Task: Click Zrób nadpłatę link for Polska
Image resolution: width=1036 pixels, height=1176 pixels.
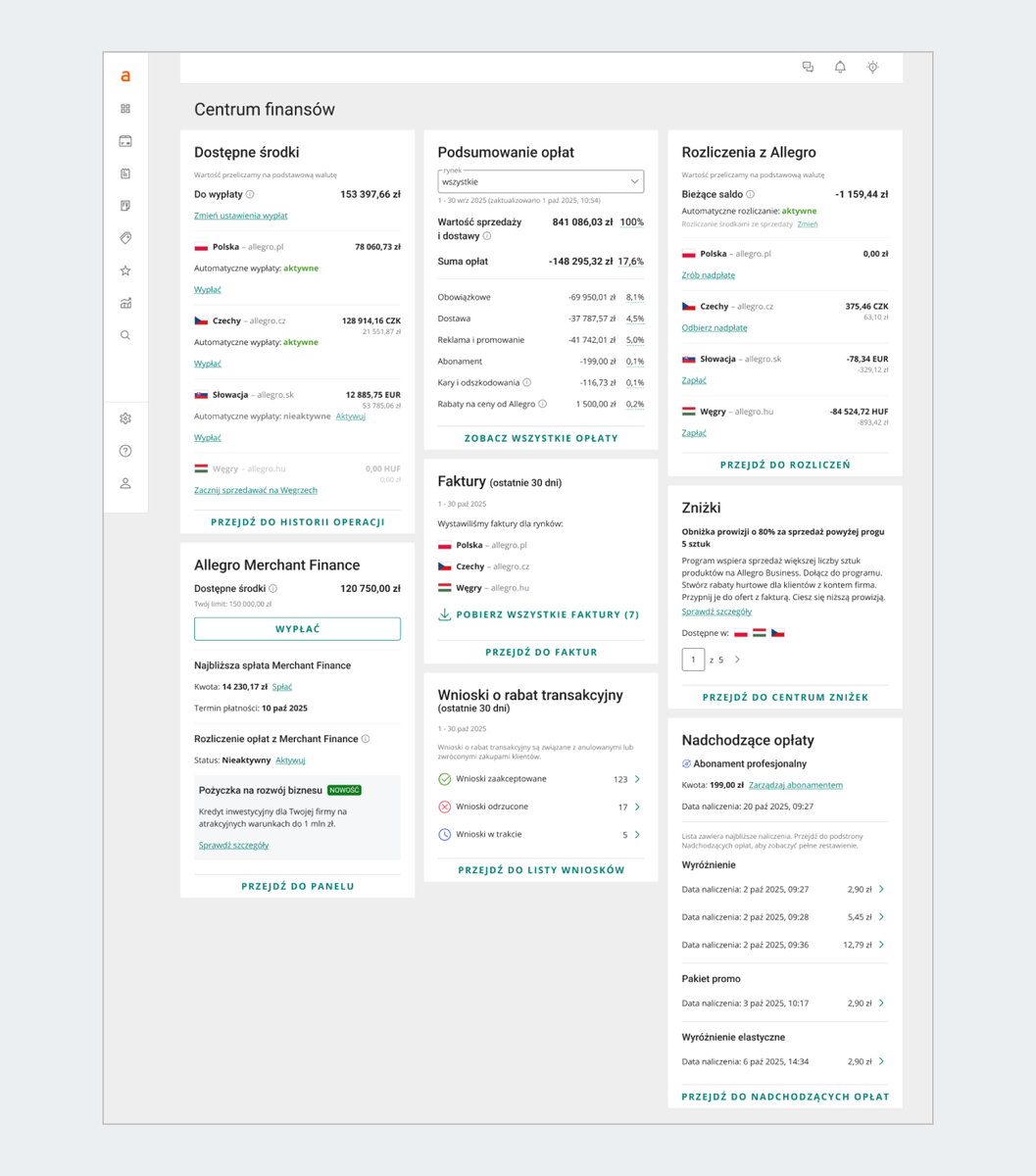Action: pos(709,275)
